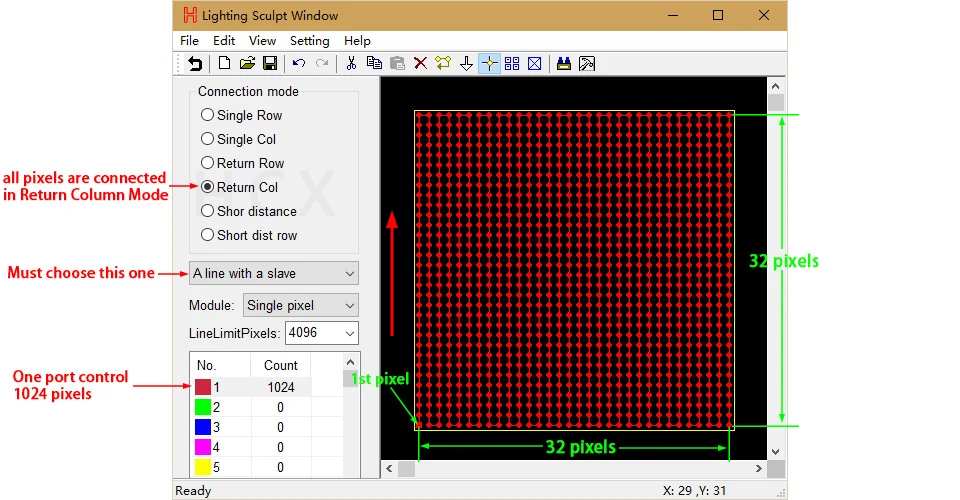Close the Lighting Sculpt Window

coord(763,15)
